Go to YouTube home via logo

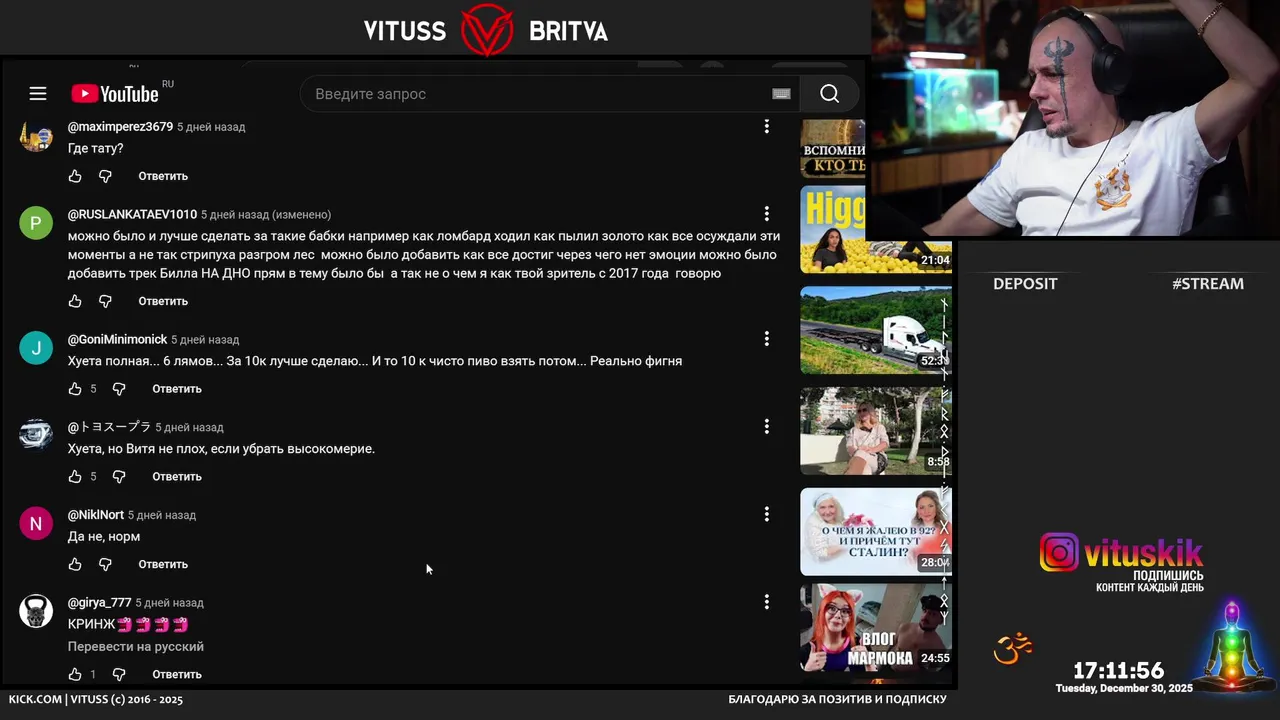[115, 94]
